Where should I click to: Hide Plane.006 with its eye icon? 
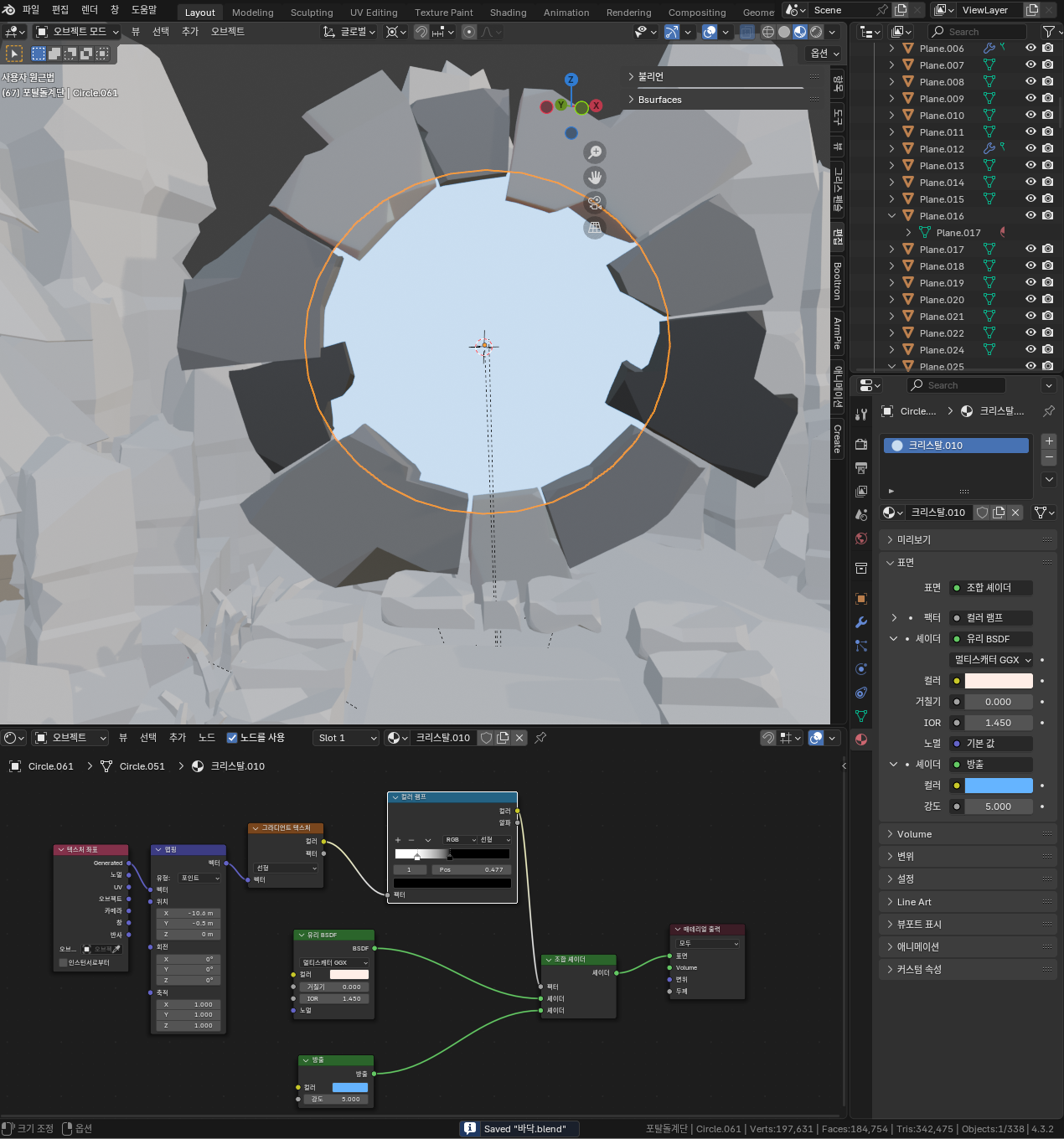pyautogui.click(x=1031, y=49)
